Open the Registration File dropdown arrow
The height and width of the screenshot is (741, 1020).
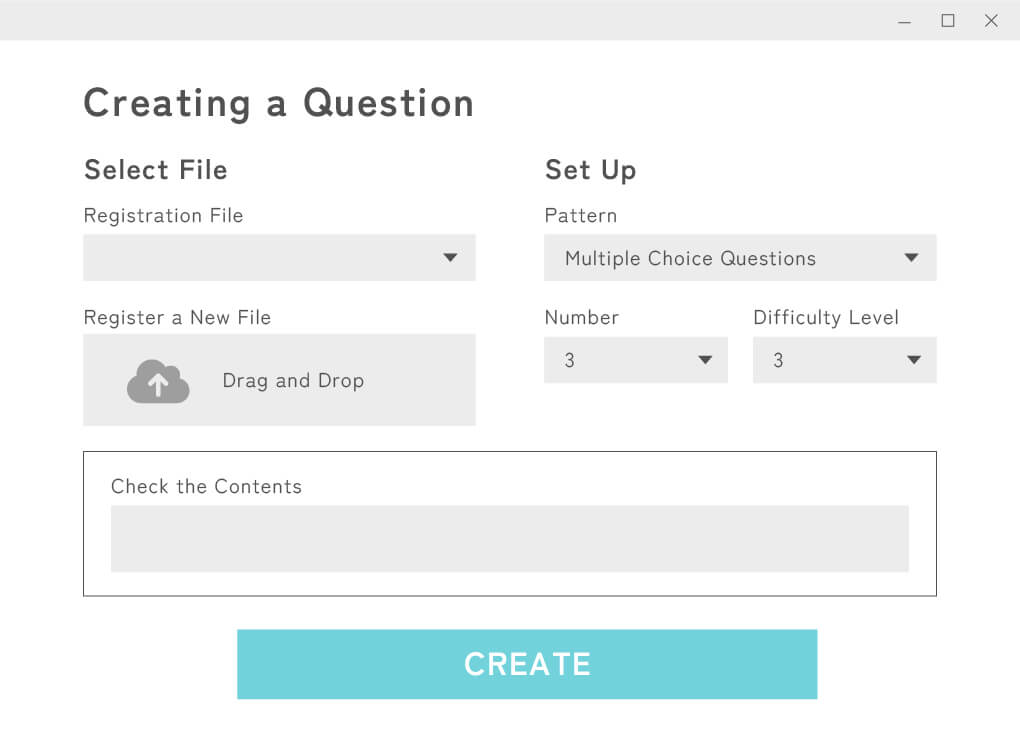tap(450, 258)
